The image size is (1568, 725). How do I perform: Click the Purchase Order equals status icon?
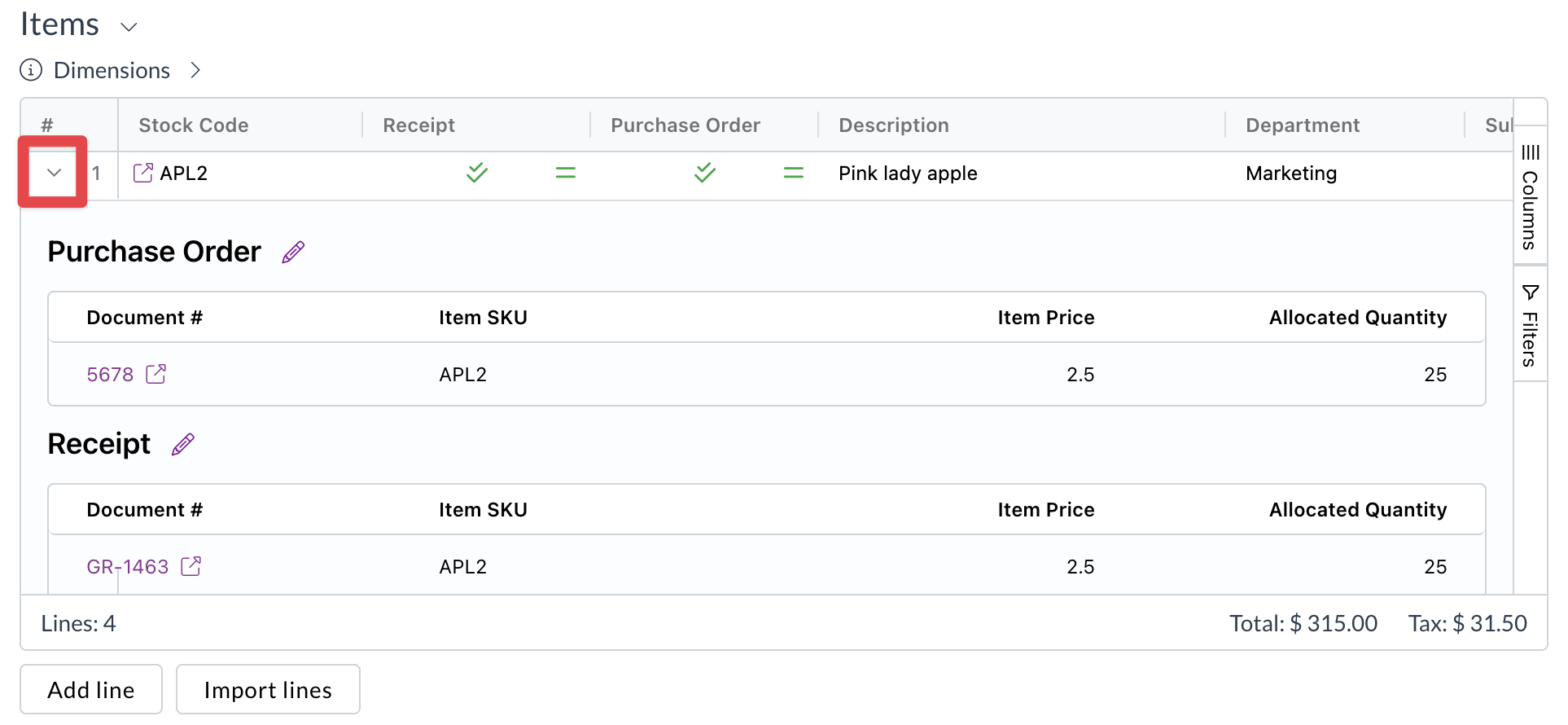coord(794,173)
